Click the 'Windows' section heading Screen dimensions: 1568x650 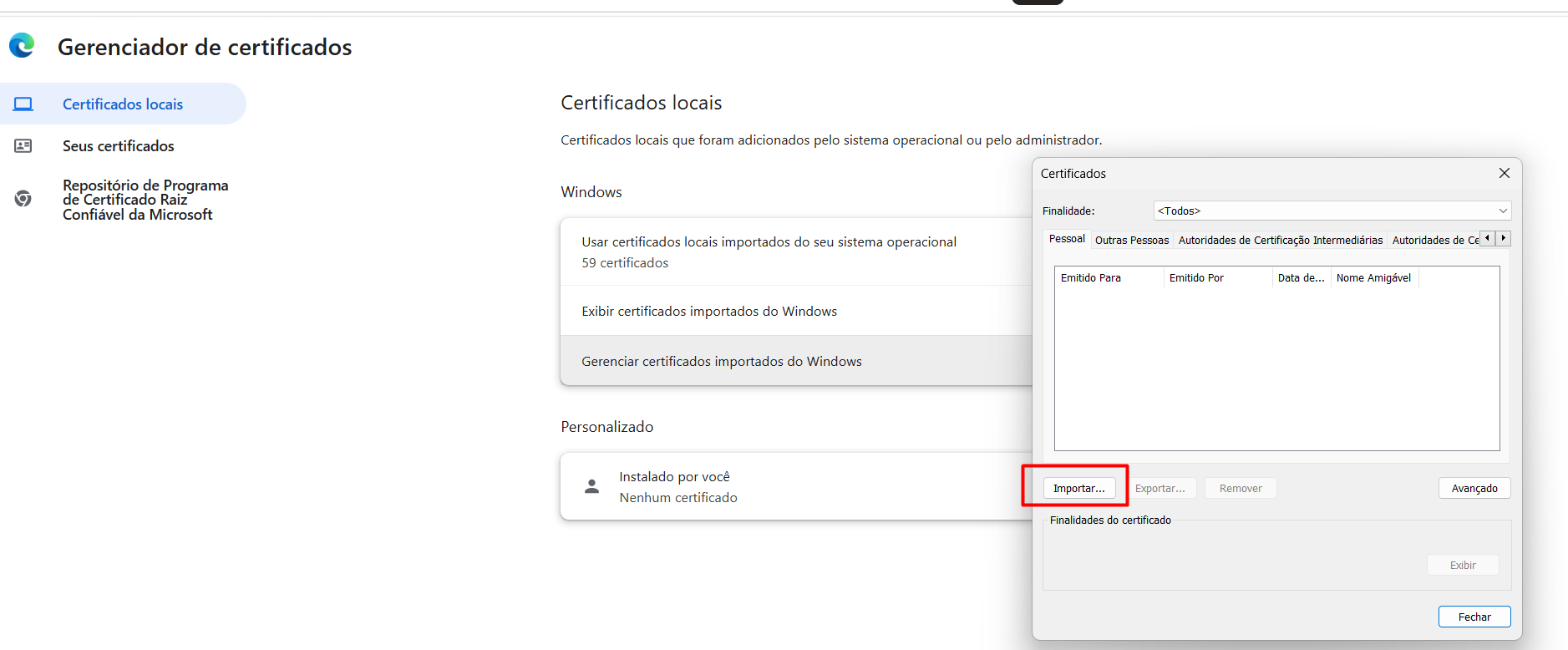coord(591,191)
